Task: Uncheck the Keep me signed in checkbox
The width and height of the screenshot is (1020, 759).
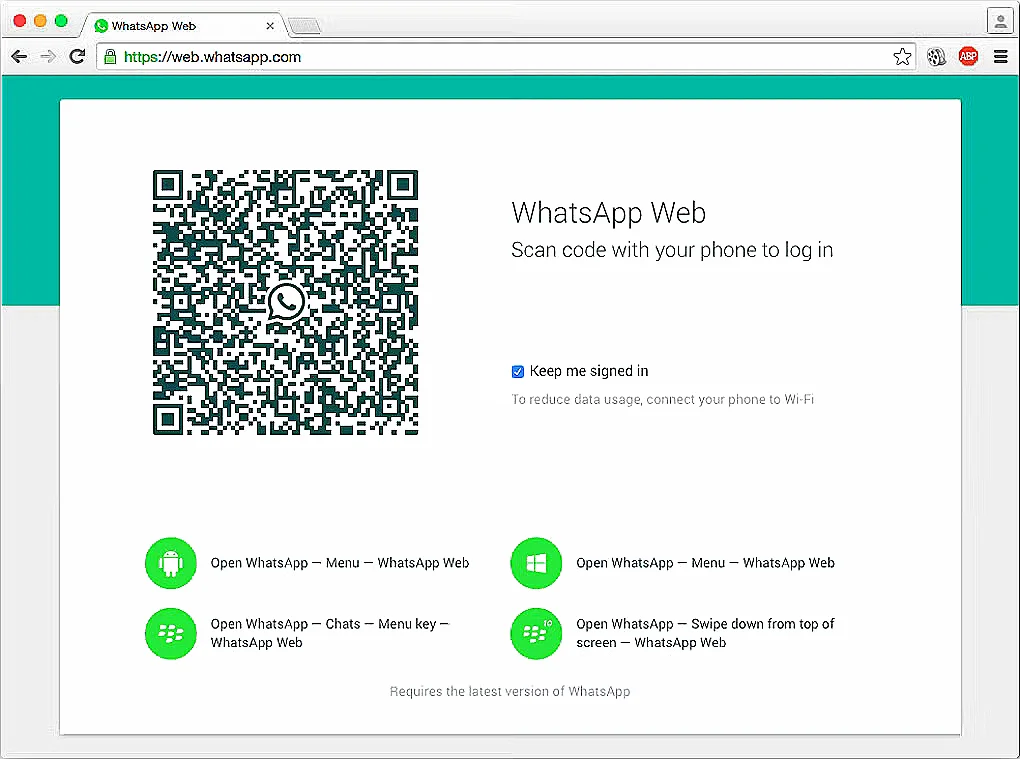Action: (x=518, y=371)
